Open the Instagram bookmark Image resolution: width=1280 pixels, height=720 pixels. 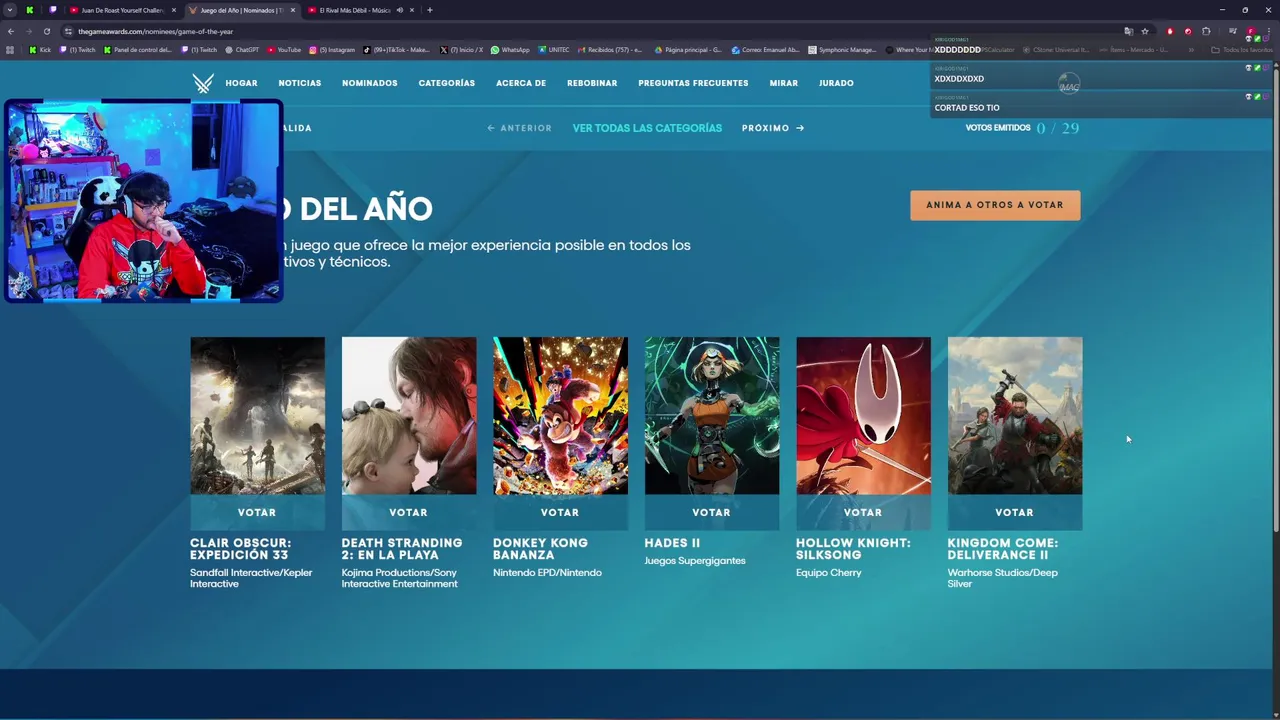point(332,49)
